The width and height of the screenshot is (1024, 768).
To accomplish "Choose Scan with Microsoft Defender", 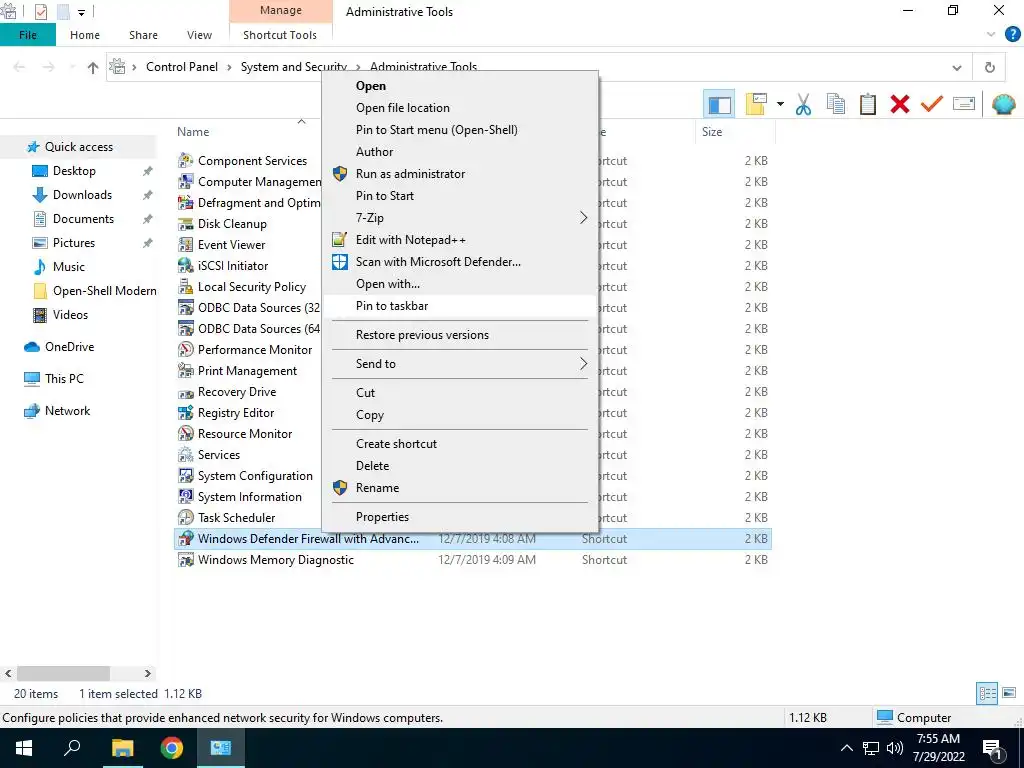I will pos(460,262).
